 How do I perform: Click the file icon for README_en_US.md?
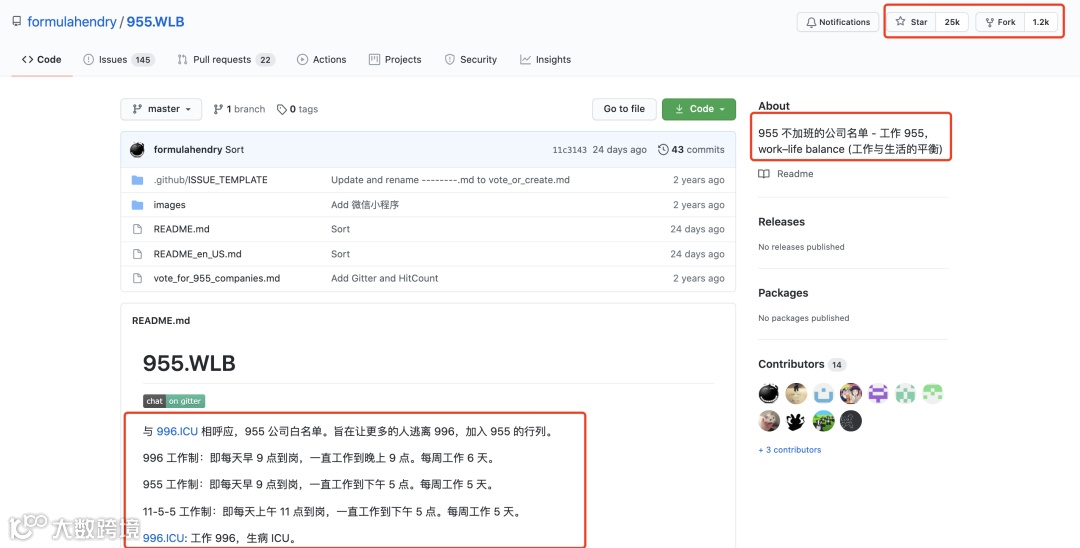(x=138, y=254)
